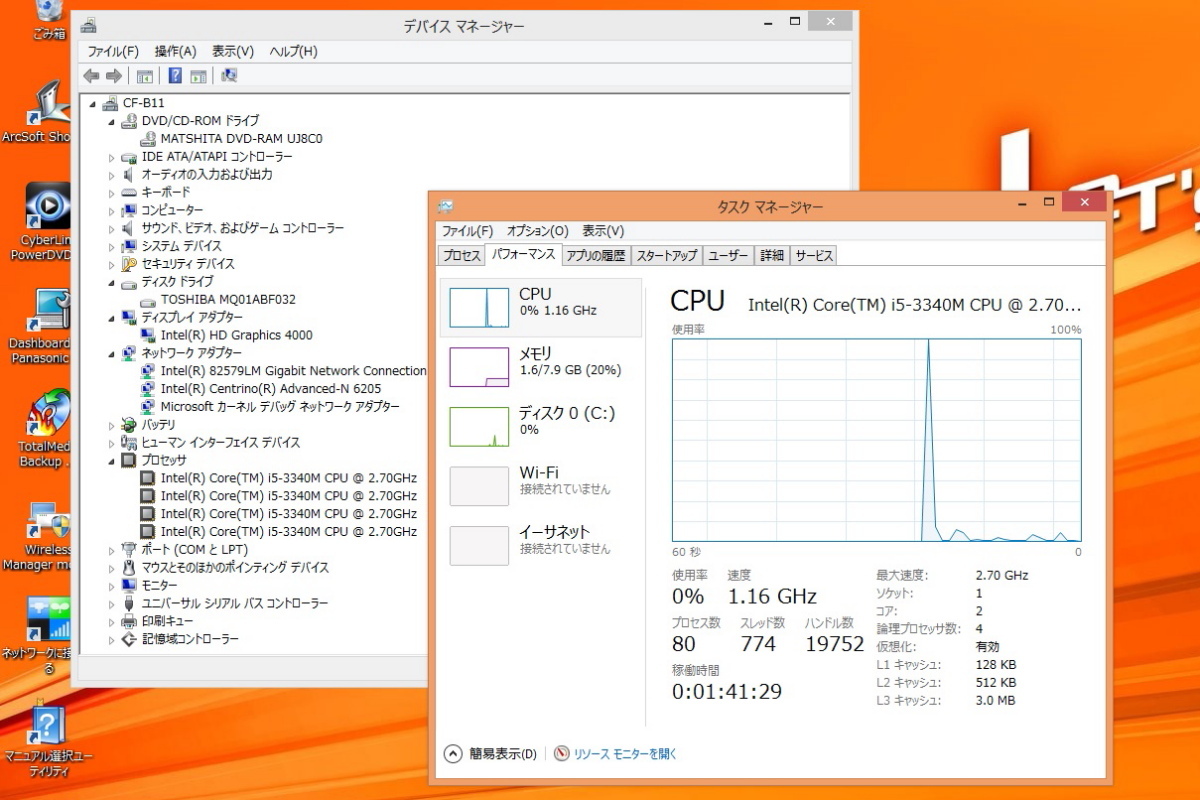This screenshot has height=800, width=1200.
Task: Select Intel(R) HD Graphics 4000 adapter
Action: (x=236, y=335)
